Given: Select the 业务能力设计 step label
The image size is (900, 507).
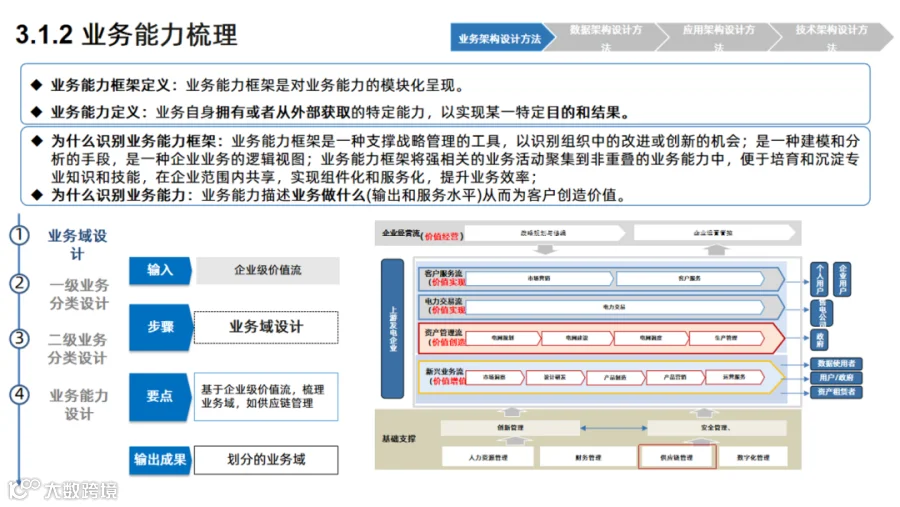Looking at the screenshot, I should click(x=79, y=404).
